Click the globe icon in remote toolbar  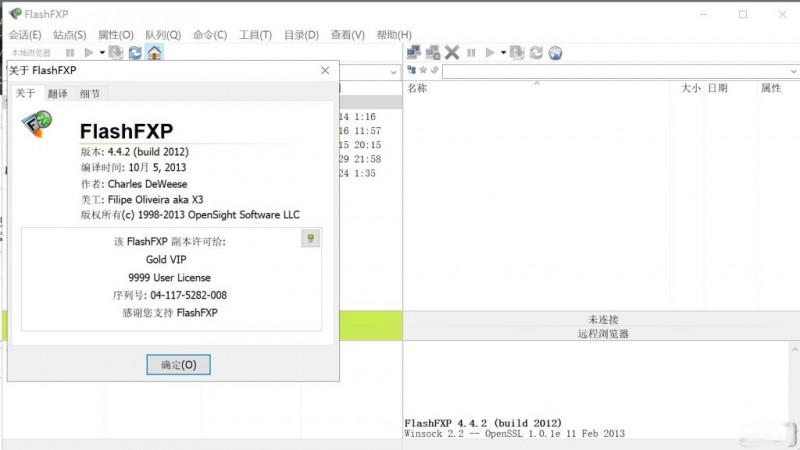click(555, 53)
